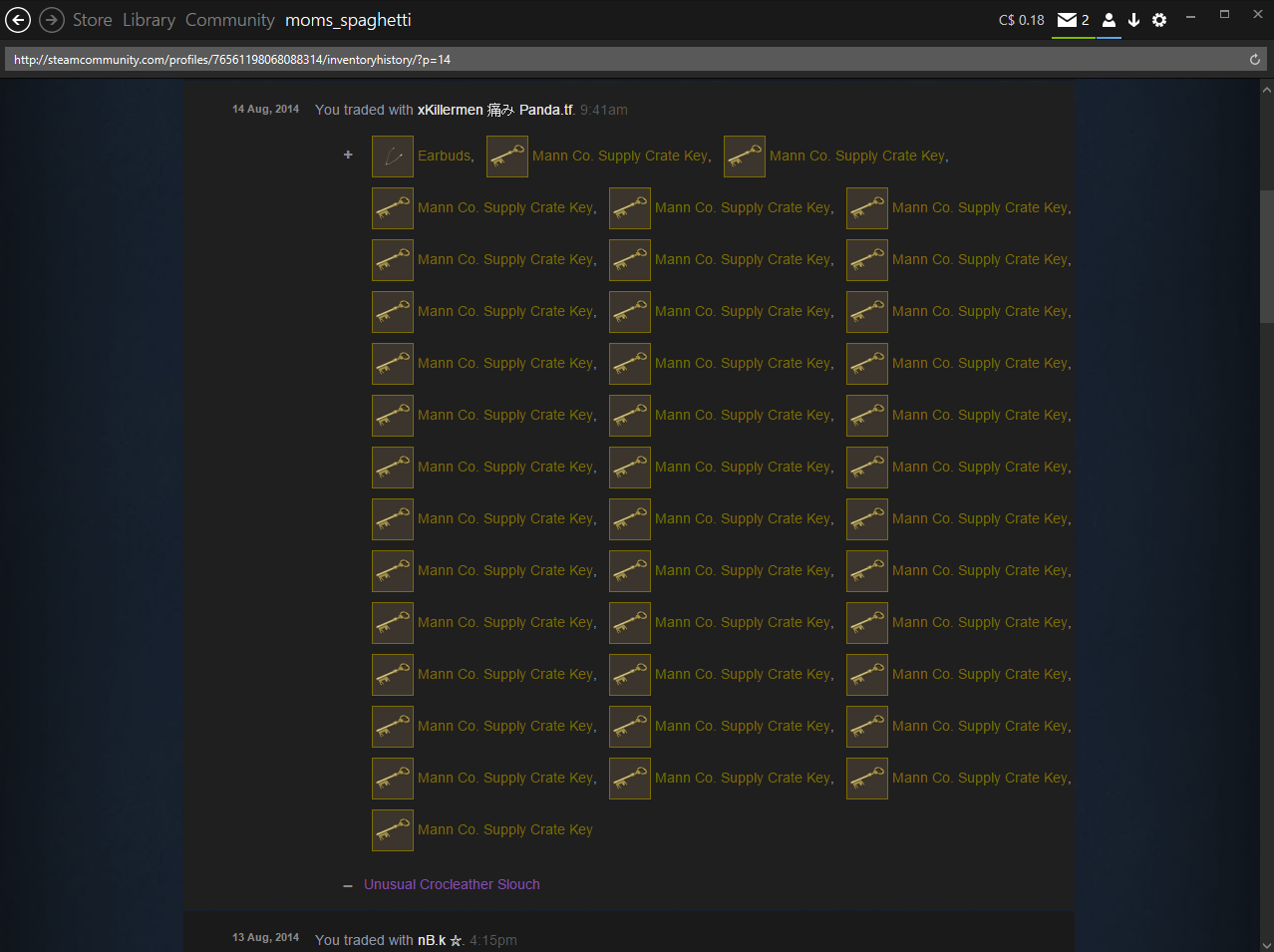1274x952 pixels.
Task: Open xKillermen Panda.tf trader profile
Action: click(494, 110)
